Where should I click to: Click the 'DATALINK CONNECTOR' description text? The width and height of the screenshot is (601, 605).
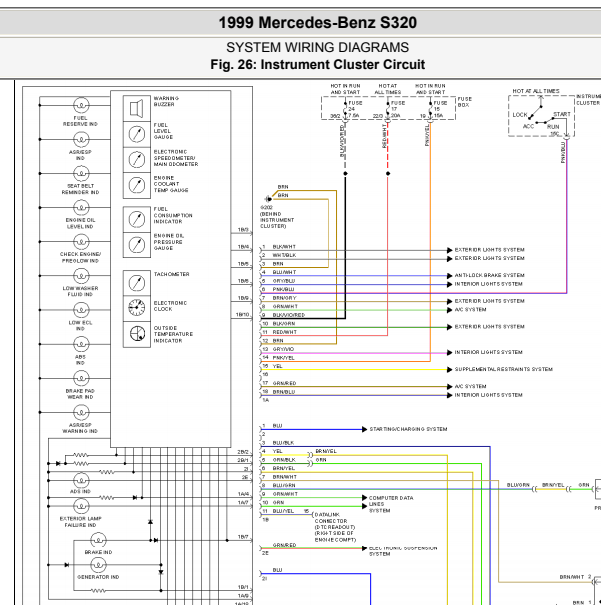click(335, 527)
